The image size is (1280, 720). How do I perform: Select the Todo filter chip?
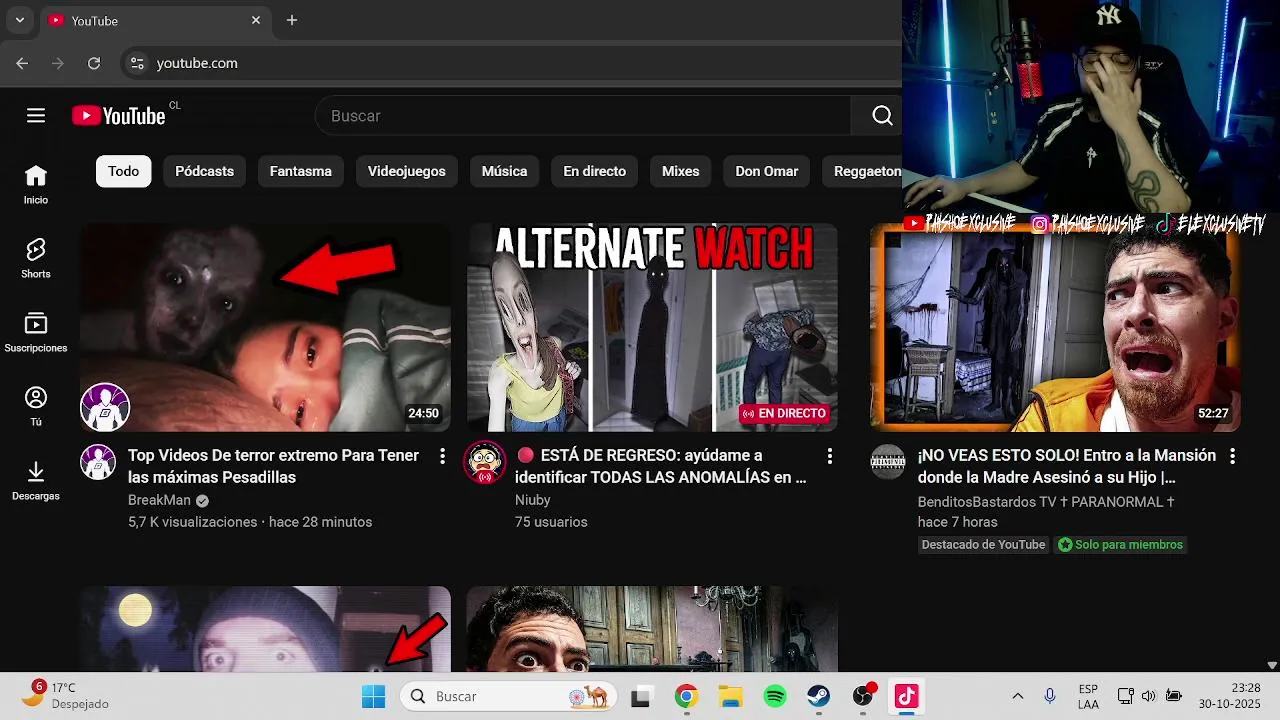tap(124, 171)
